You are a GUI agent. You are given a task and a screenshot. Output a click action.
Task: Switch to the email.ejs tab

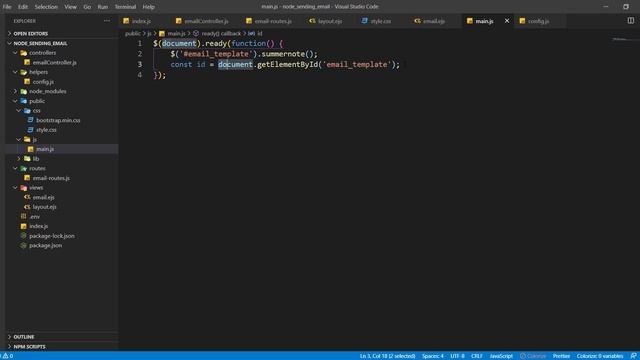pyautogui.click(x=433, y=21)
